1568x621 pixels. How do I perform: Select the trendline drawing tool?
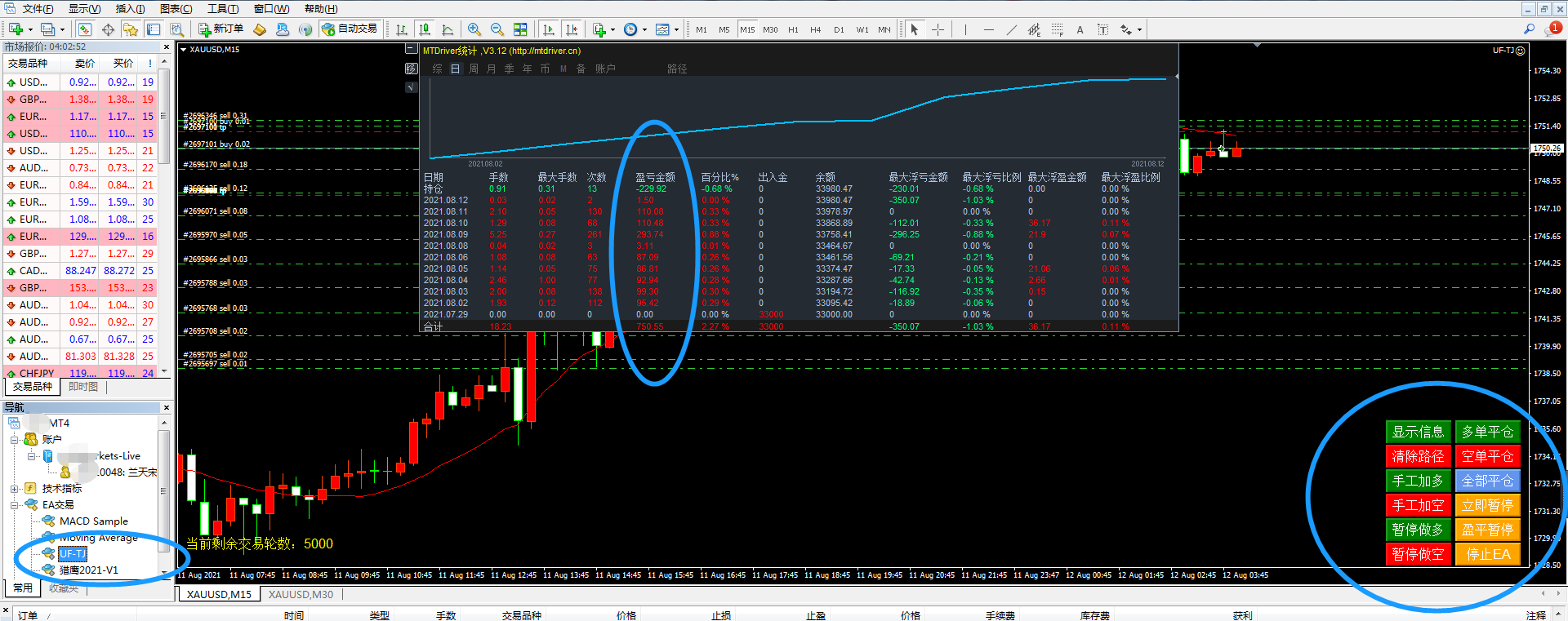1011,29
